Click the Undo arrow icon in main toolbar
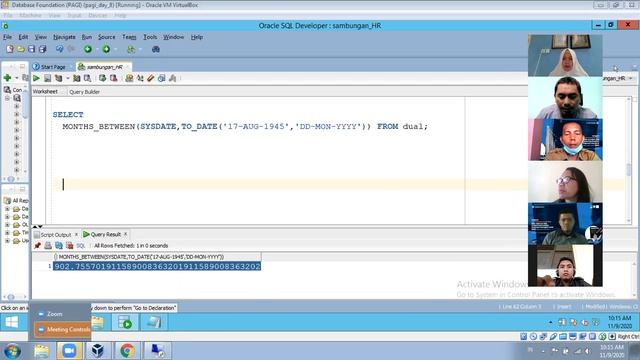 click(x=60, y=49)
